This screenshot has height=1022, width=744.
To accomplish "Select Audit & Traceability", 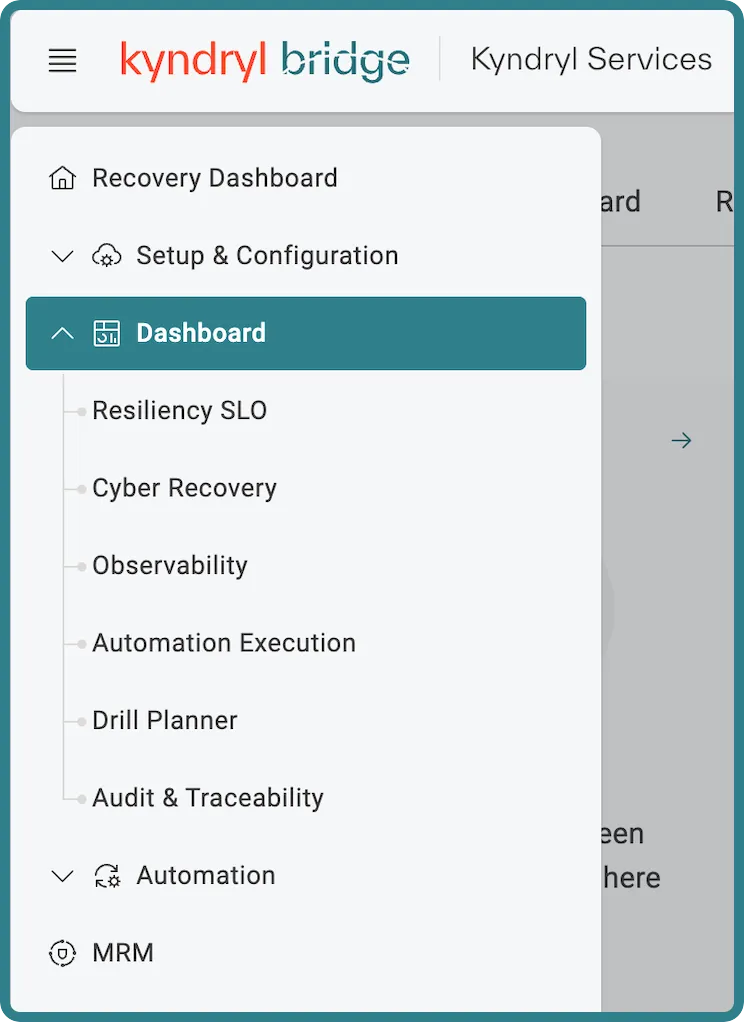I will click(x=208, y=798).
